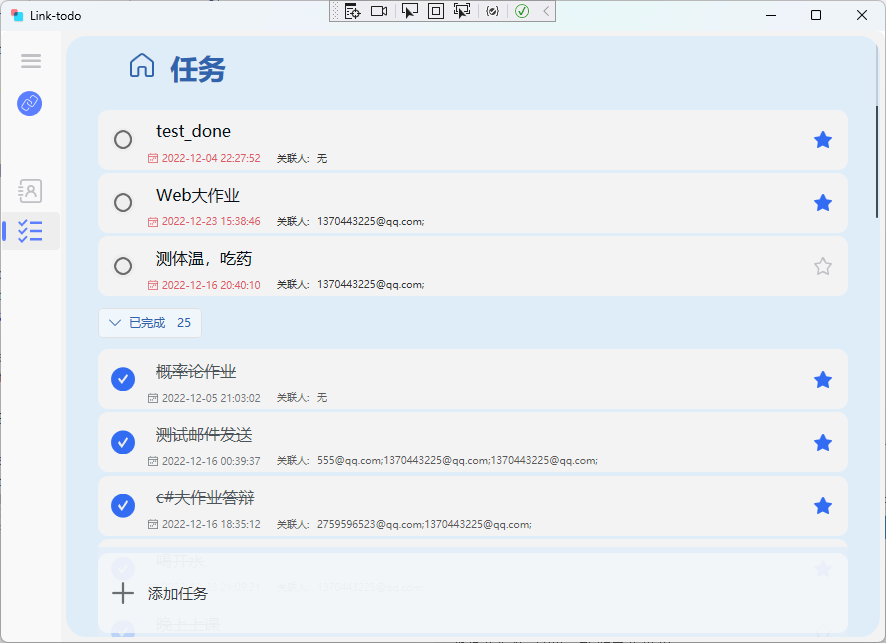
Task: Click the code braces icon in top toolbar
Action: (x=491, y=11)
